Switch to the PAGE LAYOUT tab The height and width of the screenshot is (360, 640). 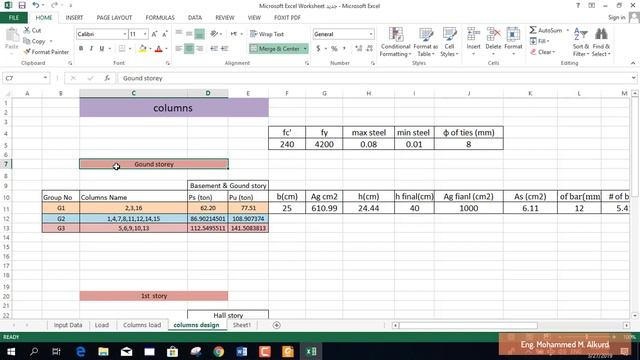click(114, 18)
